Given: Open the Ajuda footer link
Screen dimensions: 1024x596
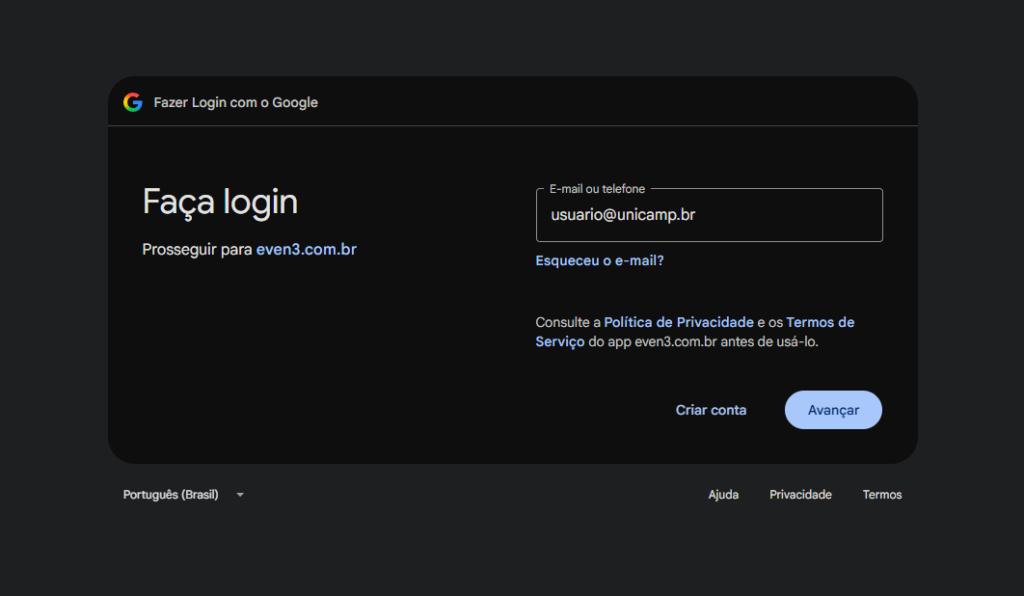Looking at the screenshot, I should (723, 495).
